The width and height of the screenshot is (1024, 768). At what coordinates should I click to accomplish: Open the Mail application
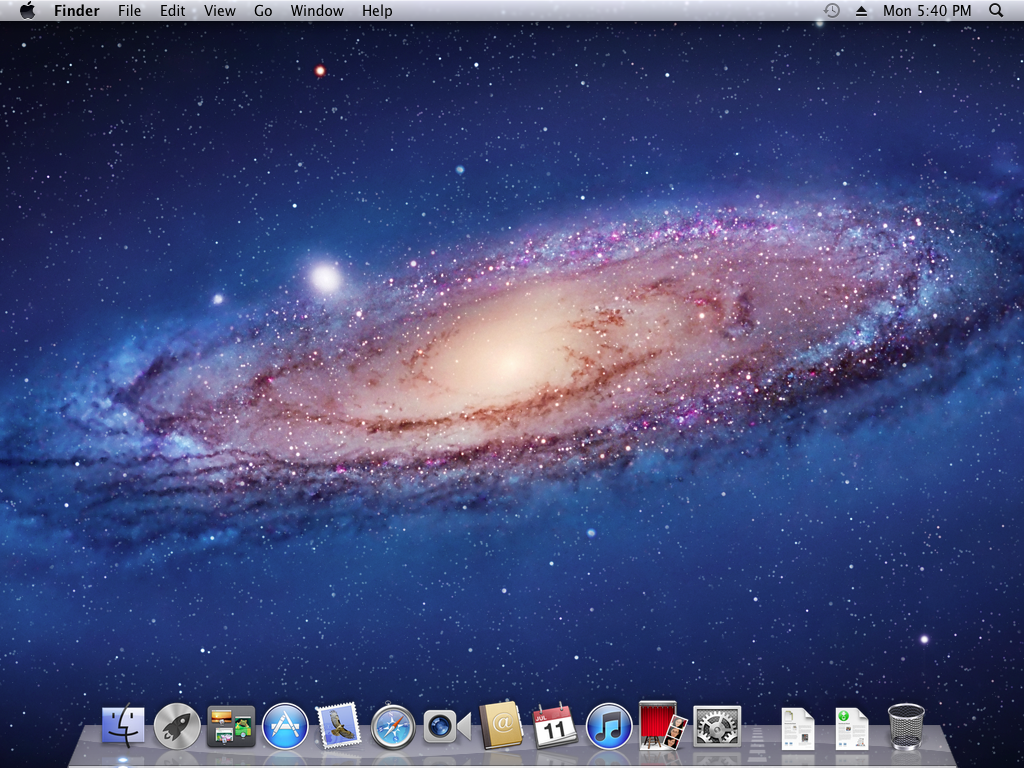(338, 725)
